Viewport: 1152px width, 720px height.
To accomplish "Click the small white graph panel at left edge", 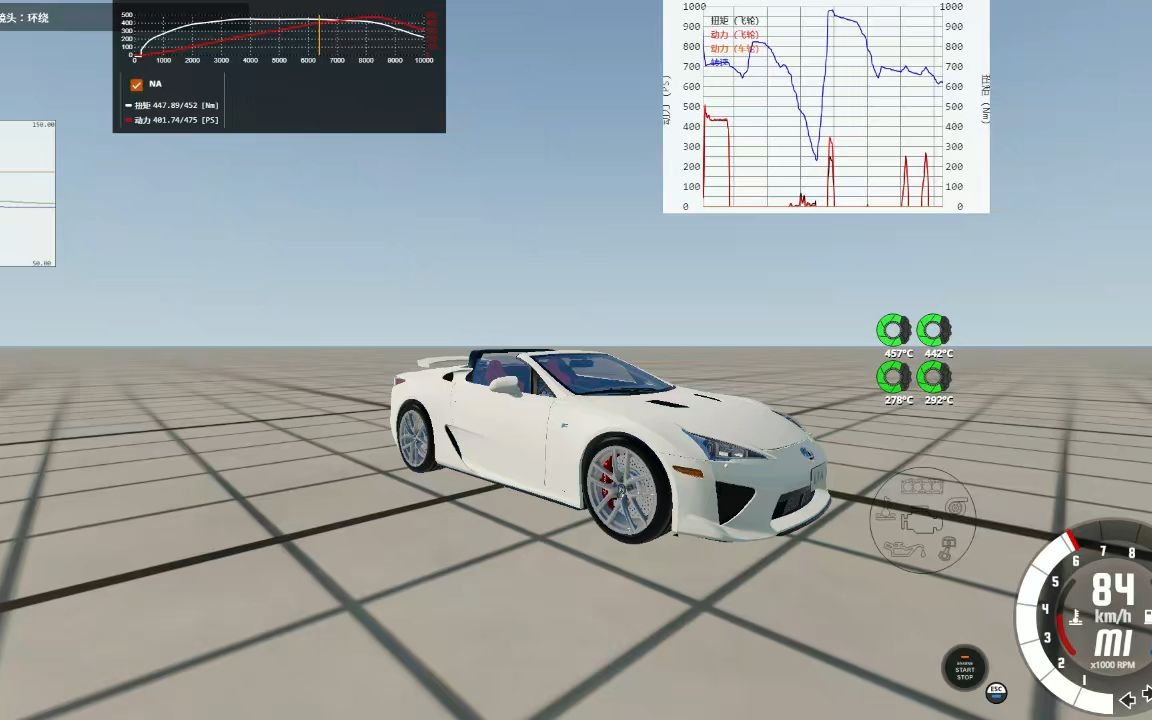I will click(27, 193).
